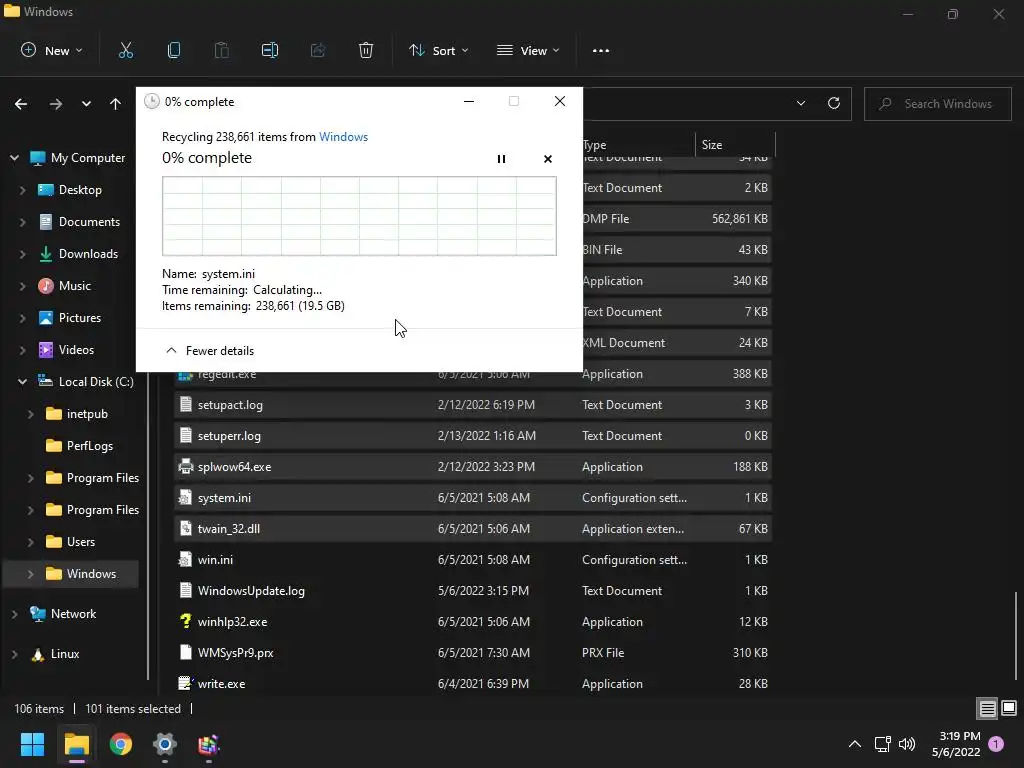Switch to details view layout icon

click(987, 708)
